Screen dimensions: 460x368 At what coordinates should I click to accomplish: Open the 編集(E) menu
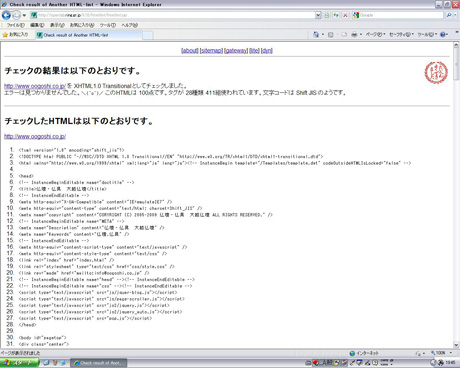point(37,25)
